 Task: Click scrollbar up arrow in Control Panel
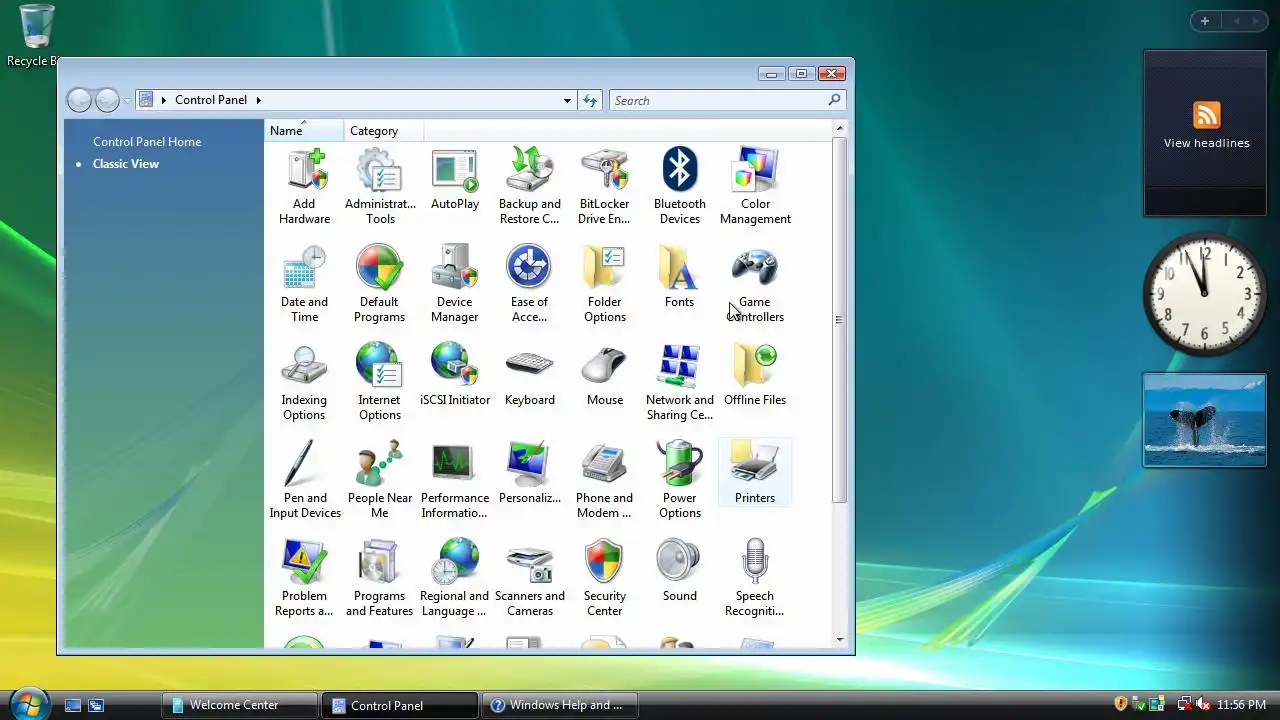click(839, 128)
